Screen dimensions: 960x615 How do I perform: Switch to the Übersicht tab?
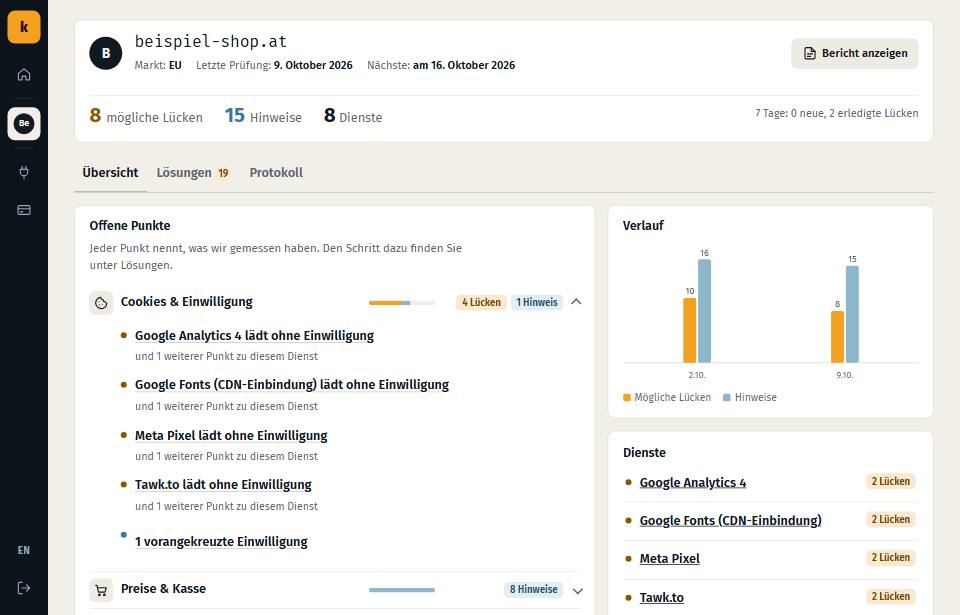click(x=110, y=173)
